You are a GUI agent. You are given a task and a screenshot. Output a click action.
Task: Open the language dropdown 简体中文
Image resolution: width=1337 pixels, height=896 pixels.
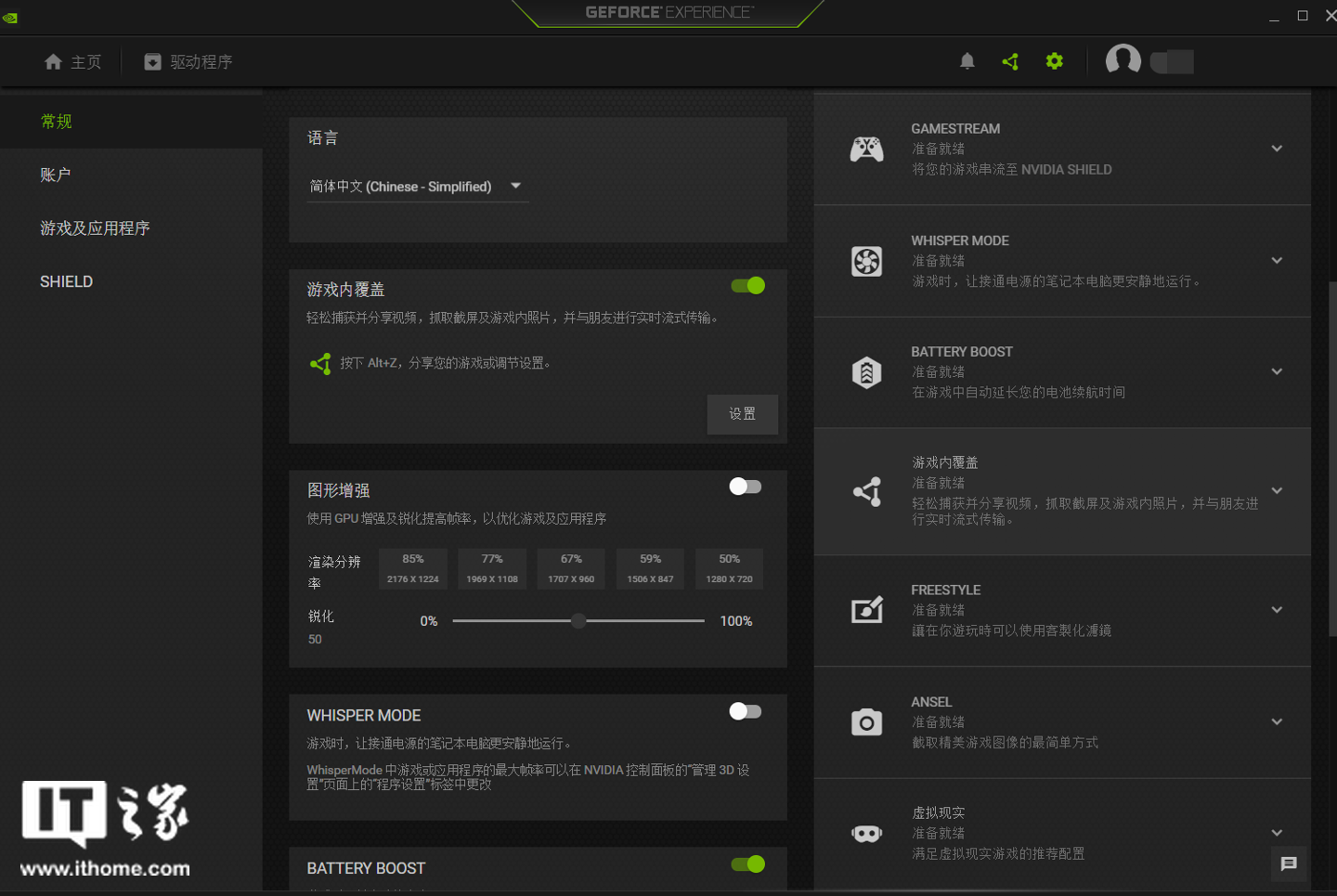point(417,187)
